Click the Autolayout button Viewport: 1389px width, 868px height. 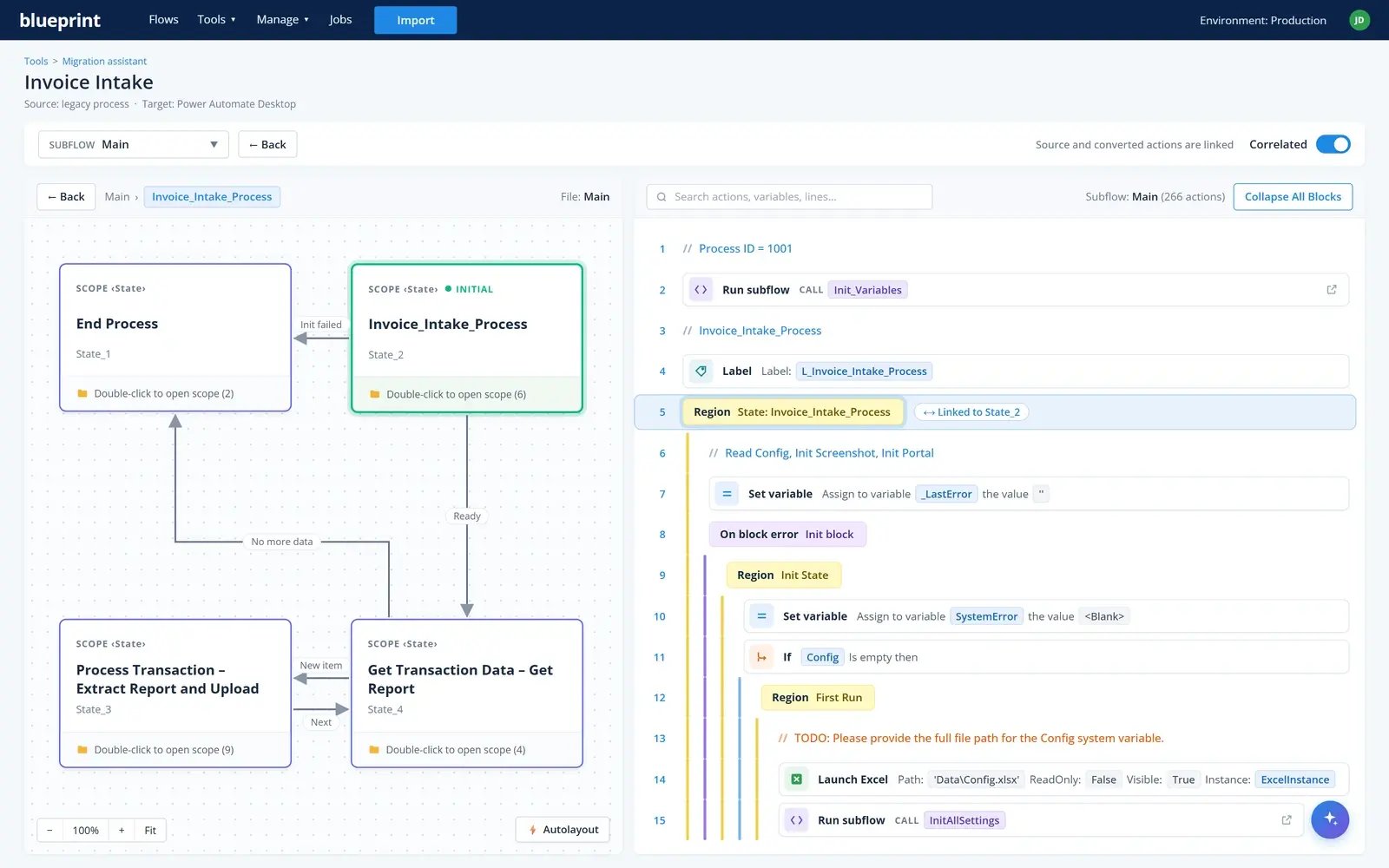563,830
